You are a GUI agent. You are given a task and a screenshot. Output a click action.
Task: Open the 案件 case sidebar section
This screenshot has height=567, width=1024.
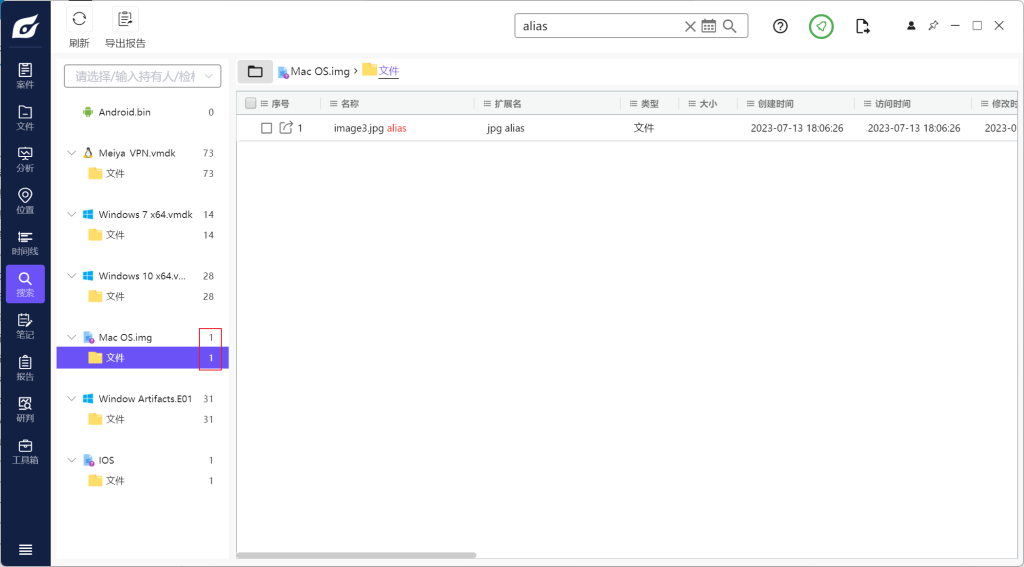tap(25, 75)
